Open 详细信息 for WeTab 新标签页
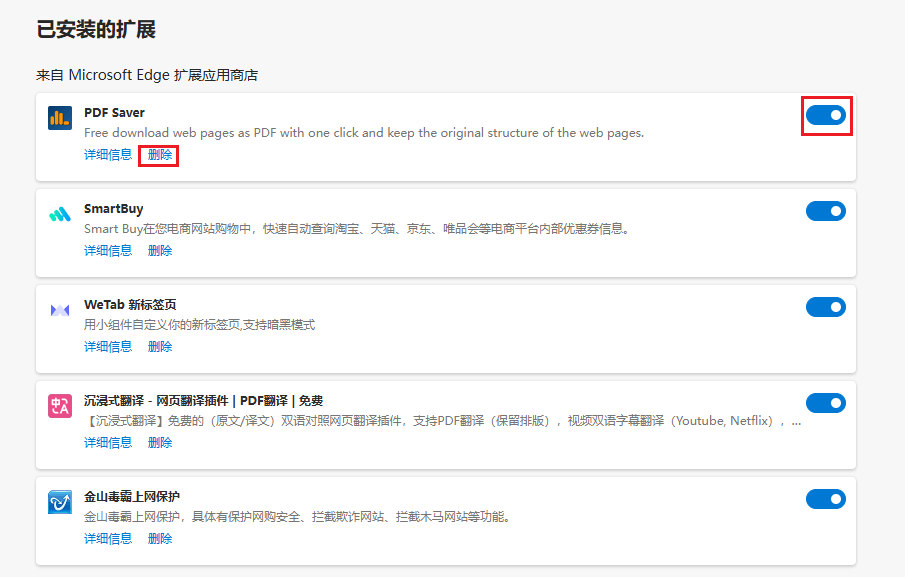The width and height of the screenshot is (905, 577). pos(107,346)
